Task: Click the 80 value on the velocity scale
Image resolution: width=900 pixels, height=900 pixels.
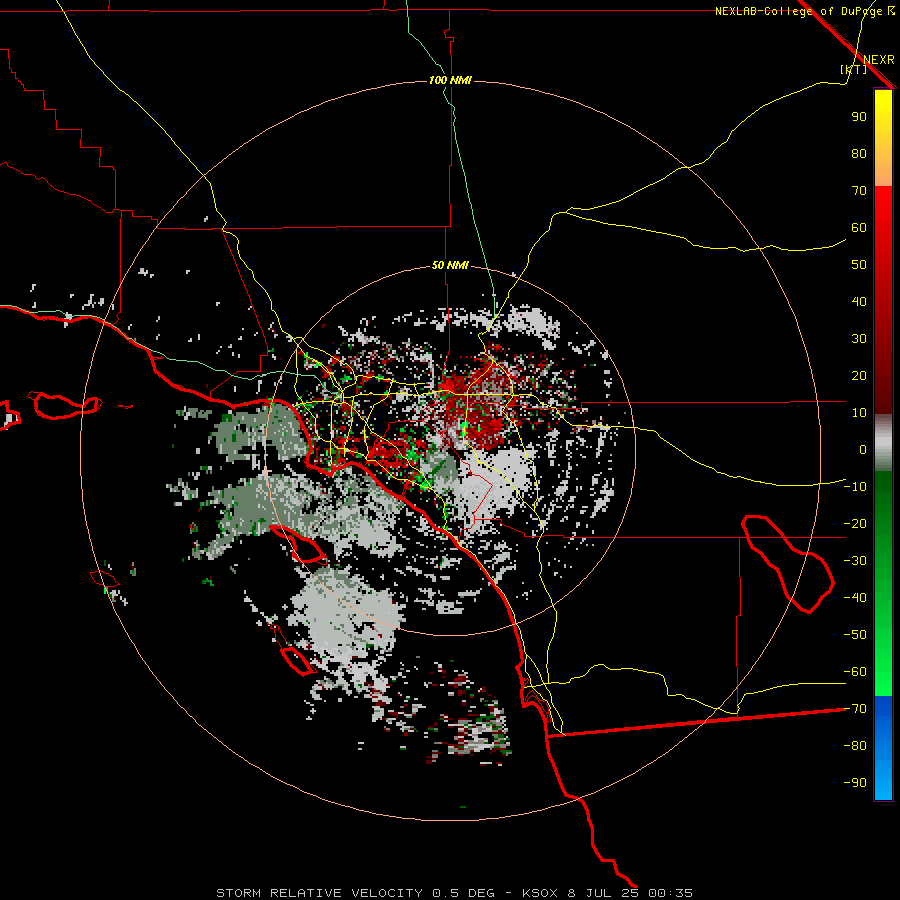Action: [859, 154]
